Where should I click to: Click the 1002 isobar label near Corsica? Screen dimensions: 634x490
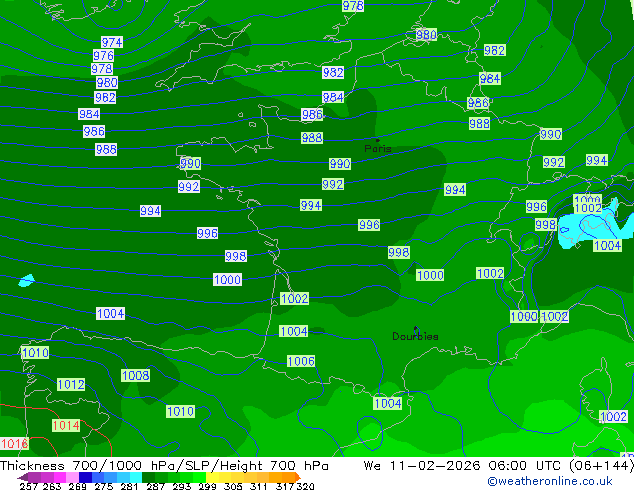(613, 416)
